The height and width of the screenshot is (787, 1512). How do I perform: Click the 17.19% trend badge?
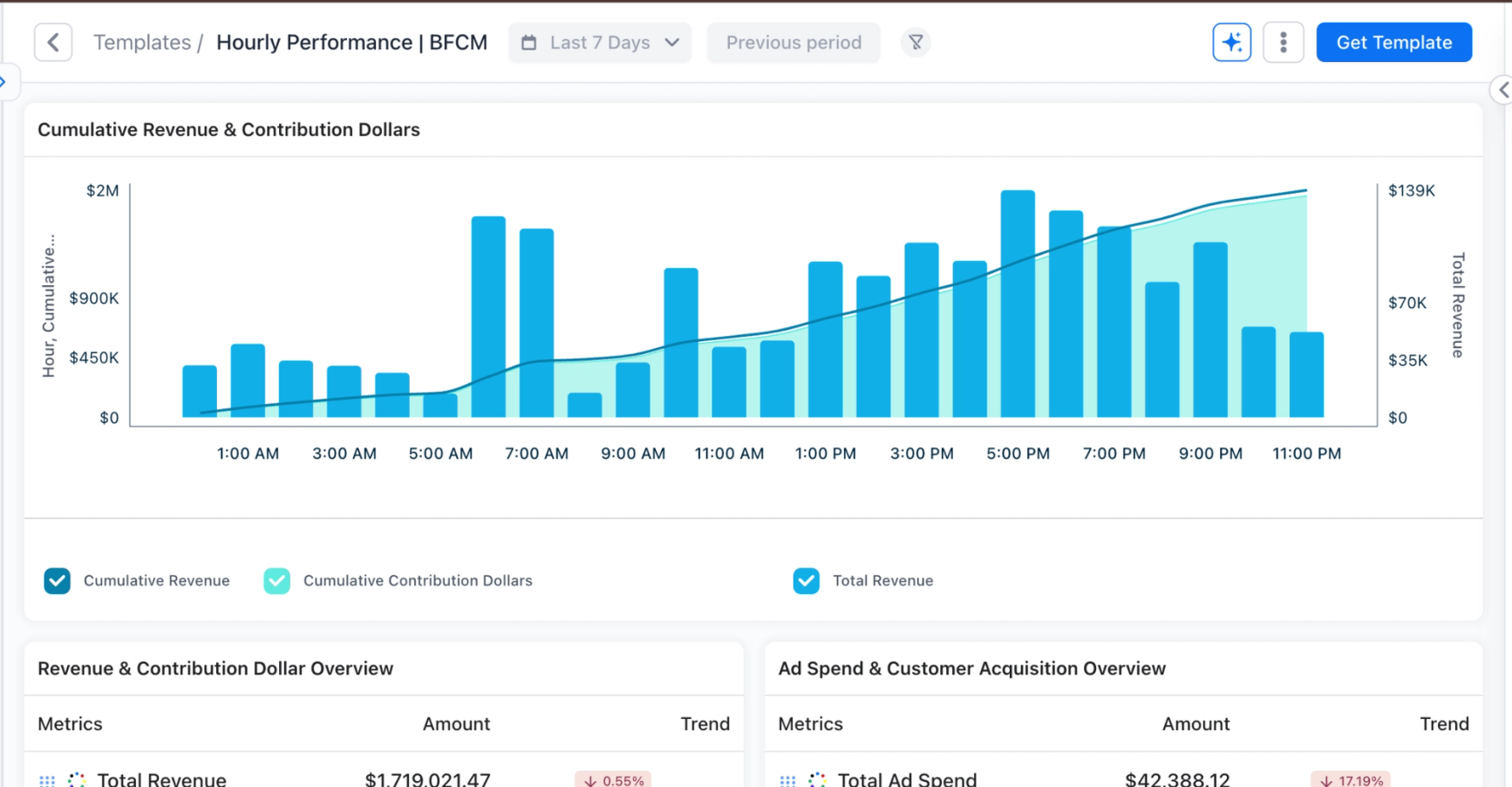[x=1350, y=780]
